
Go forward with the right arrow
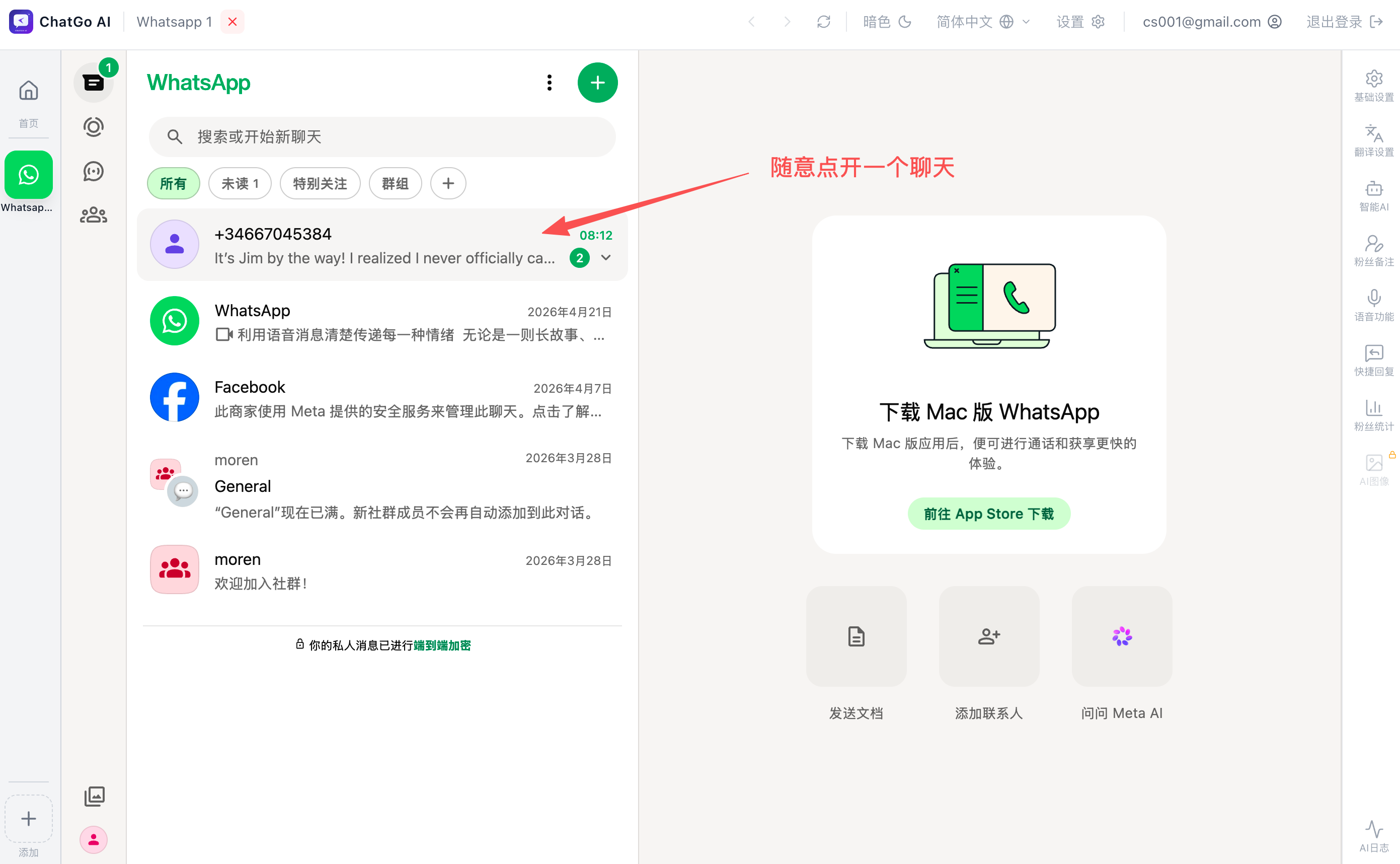pos(788,22)
